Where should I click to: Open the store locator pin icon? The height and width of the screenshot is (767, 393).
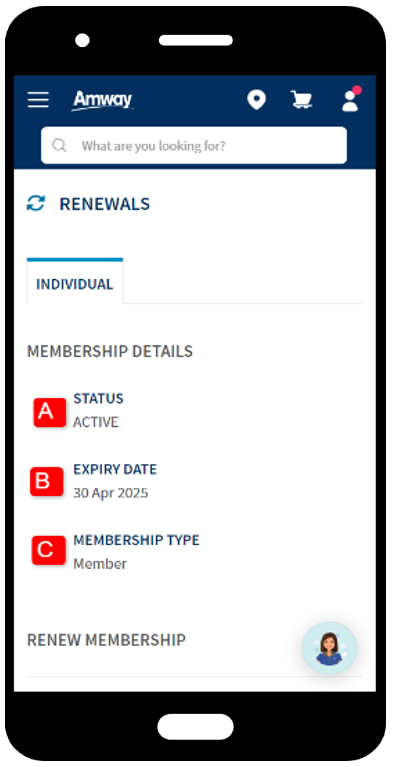click(x=256, y=100)
